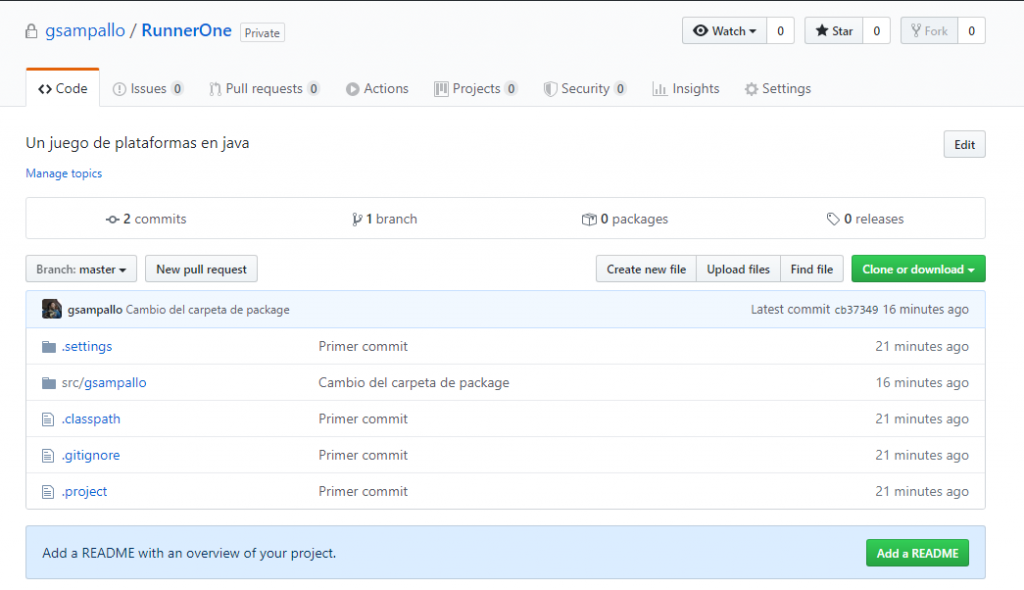Click the watchers count next to Watch
This screenshot has width=1024, height=590.
click(780, 31)
